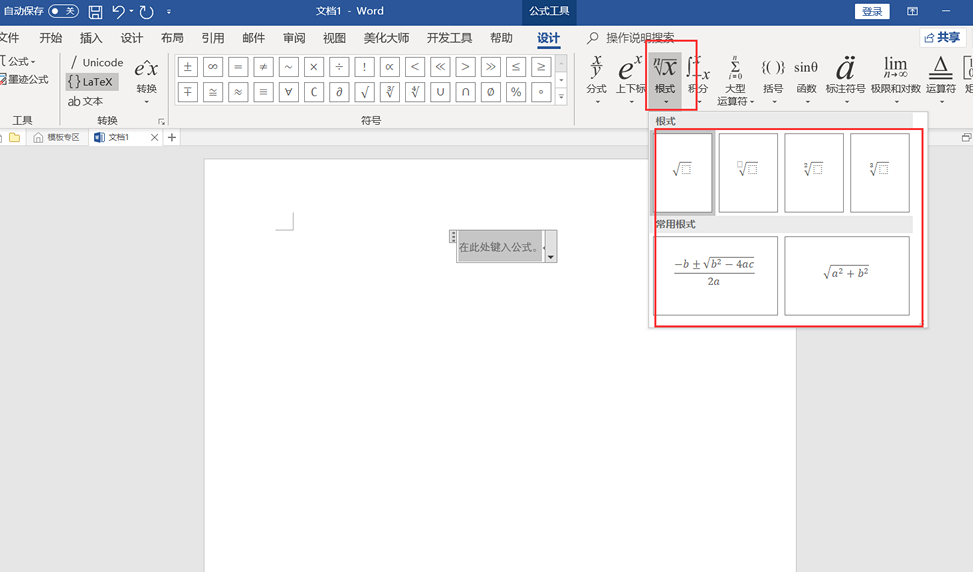Open the 标注符号 (Accent) dropdown
This screenshot has height=572, width=973.
point(845,79)
